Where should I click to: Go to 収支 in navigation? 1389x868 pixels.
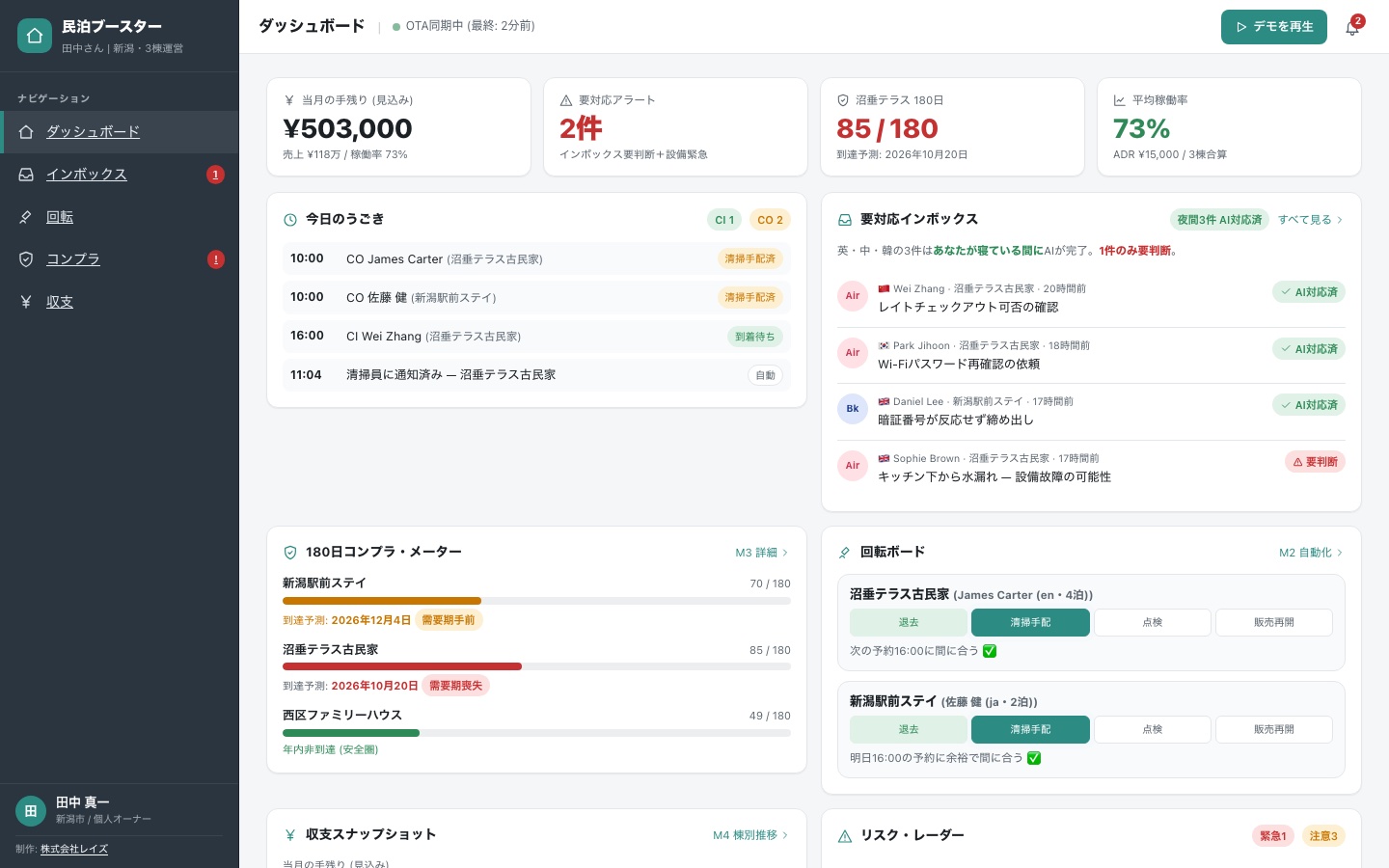(119, 302)
